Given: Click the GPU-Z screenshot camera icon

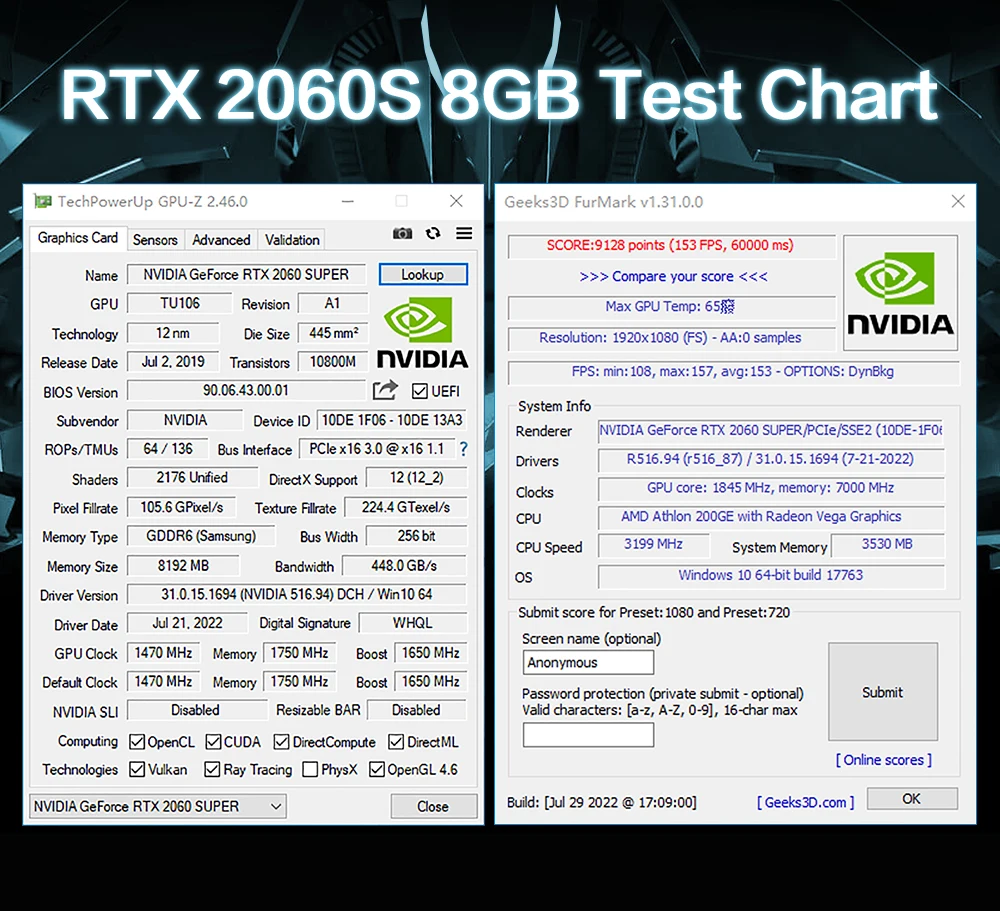Looking at the screenshot, I should click(402, 233).
